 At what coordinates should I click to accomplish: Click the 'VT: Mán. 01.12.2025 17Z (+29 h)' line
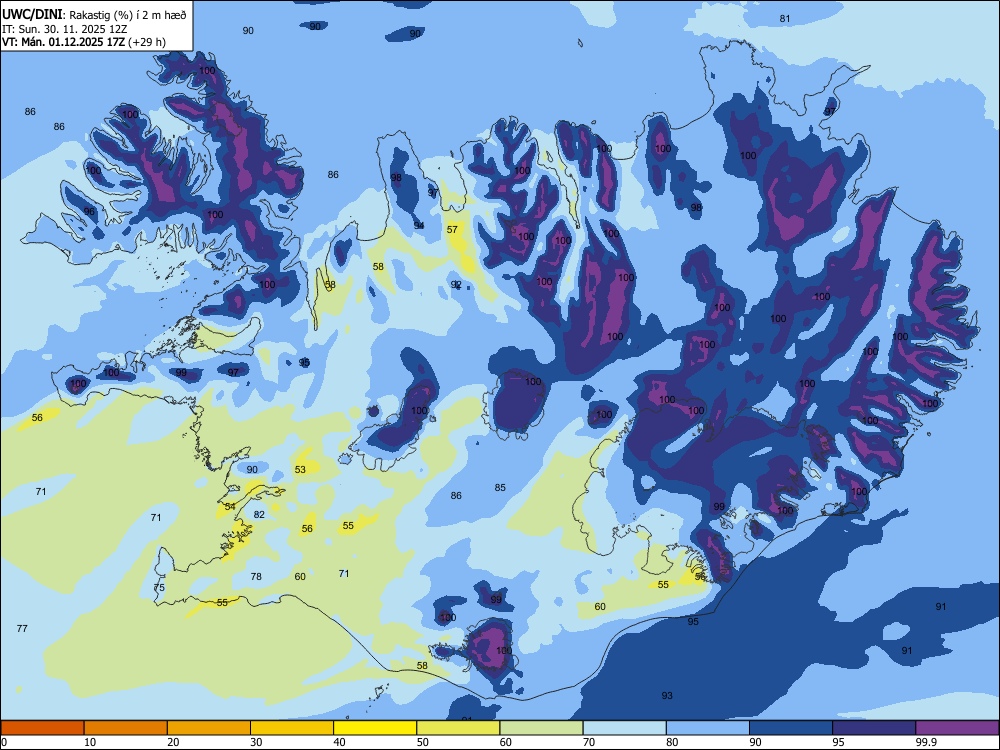point(84,42)
